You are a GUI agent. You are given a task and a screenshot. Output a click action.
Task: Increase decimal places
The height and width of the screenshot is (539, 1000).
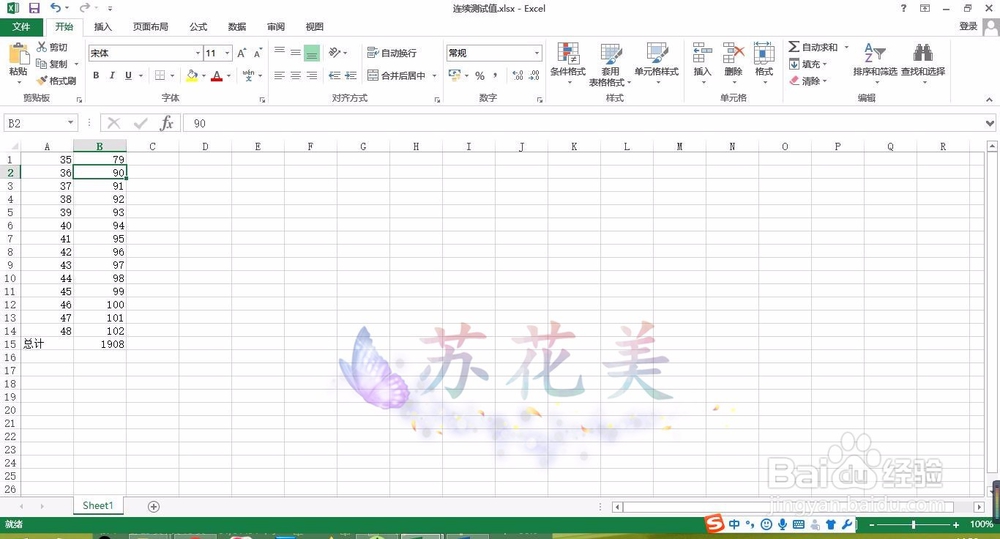pyautogui.click(x=518, y=75)
